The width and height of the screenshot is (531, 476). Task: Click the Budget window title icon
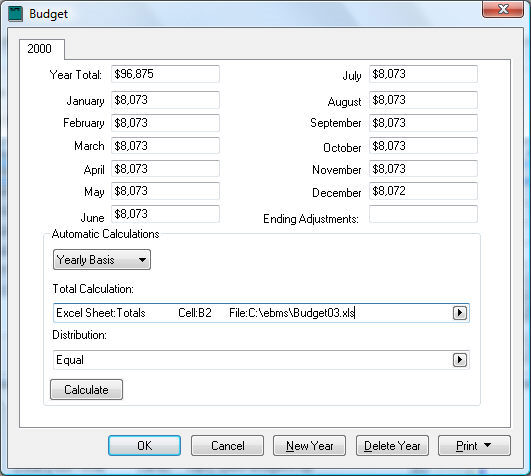pos(15,14)
